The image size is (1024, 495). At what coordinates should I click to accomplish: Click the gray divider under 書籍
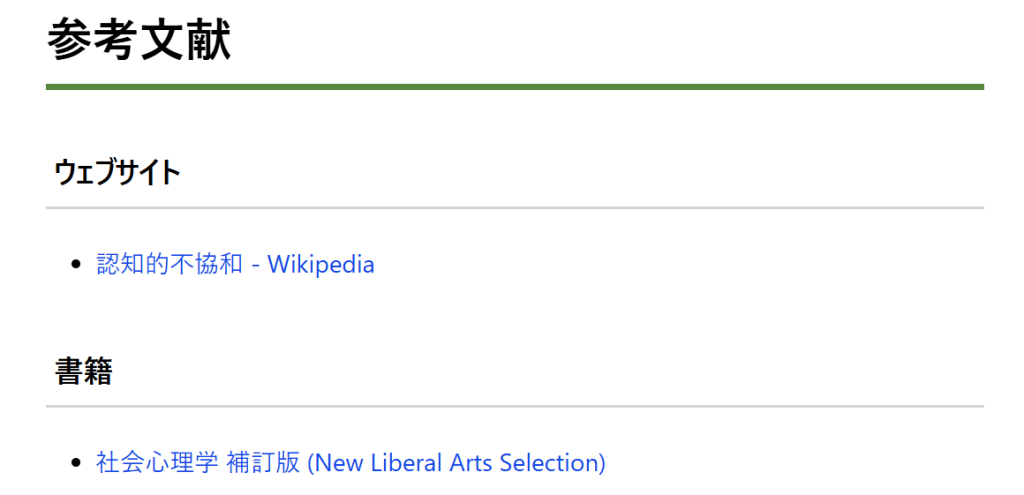point(514,406)
